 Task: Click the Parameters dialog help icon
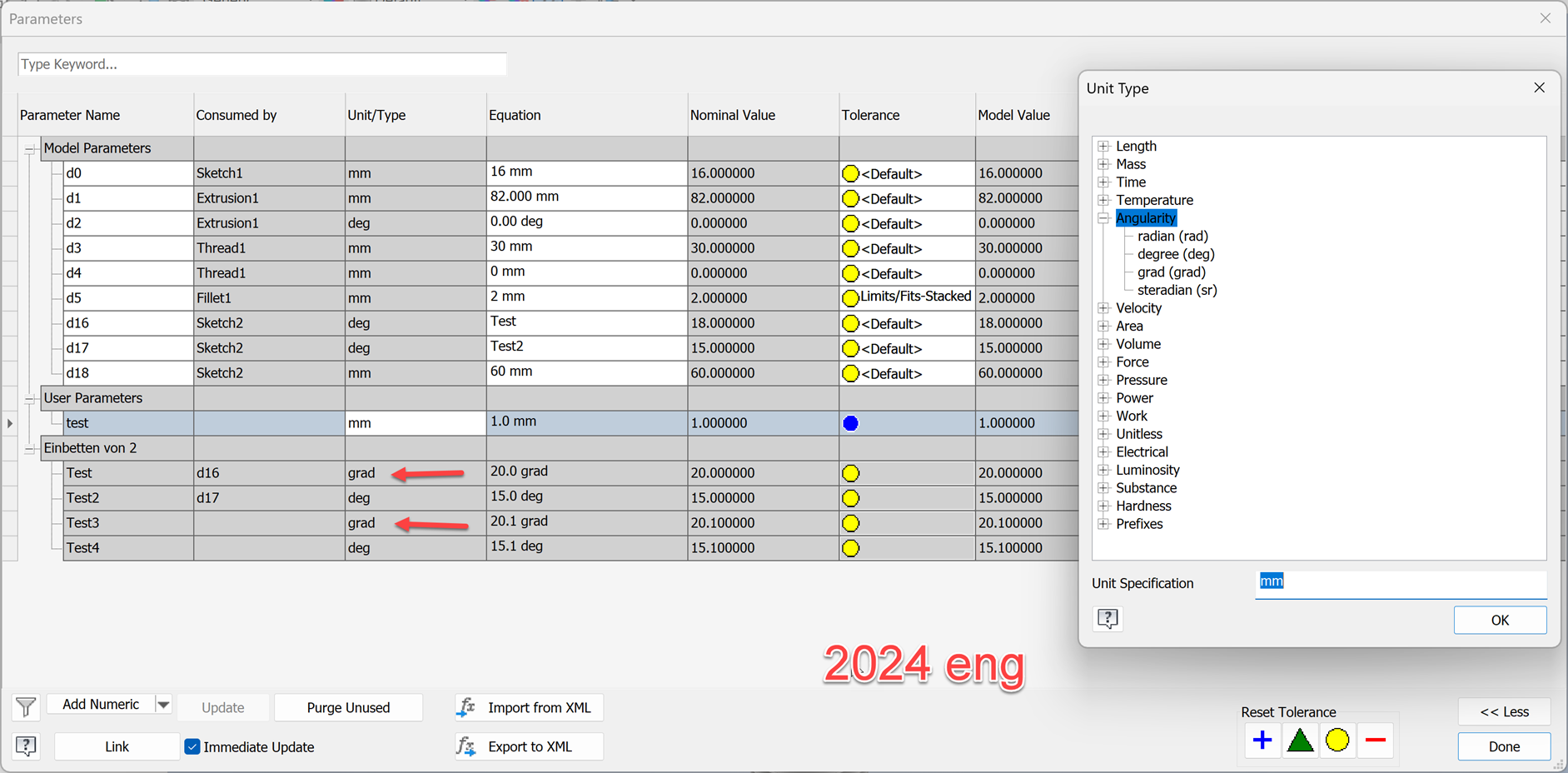[26, 746]
